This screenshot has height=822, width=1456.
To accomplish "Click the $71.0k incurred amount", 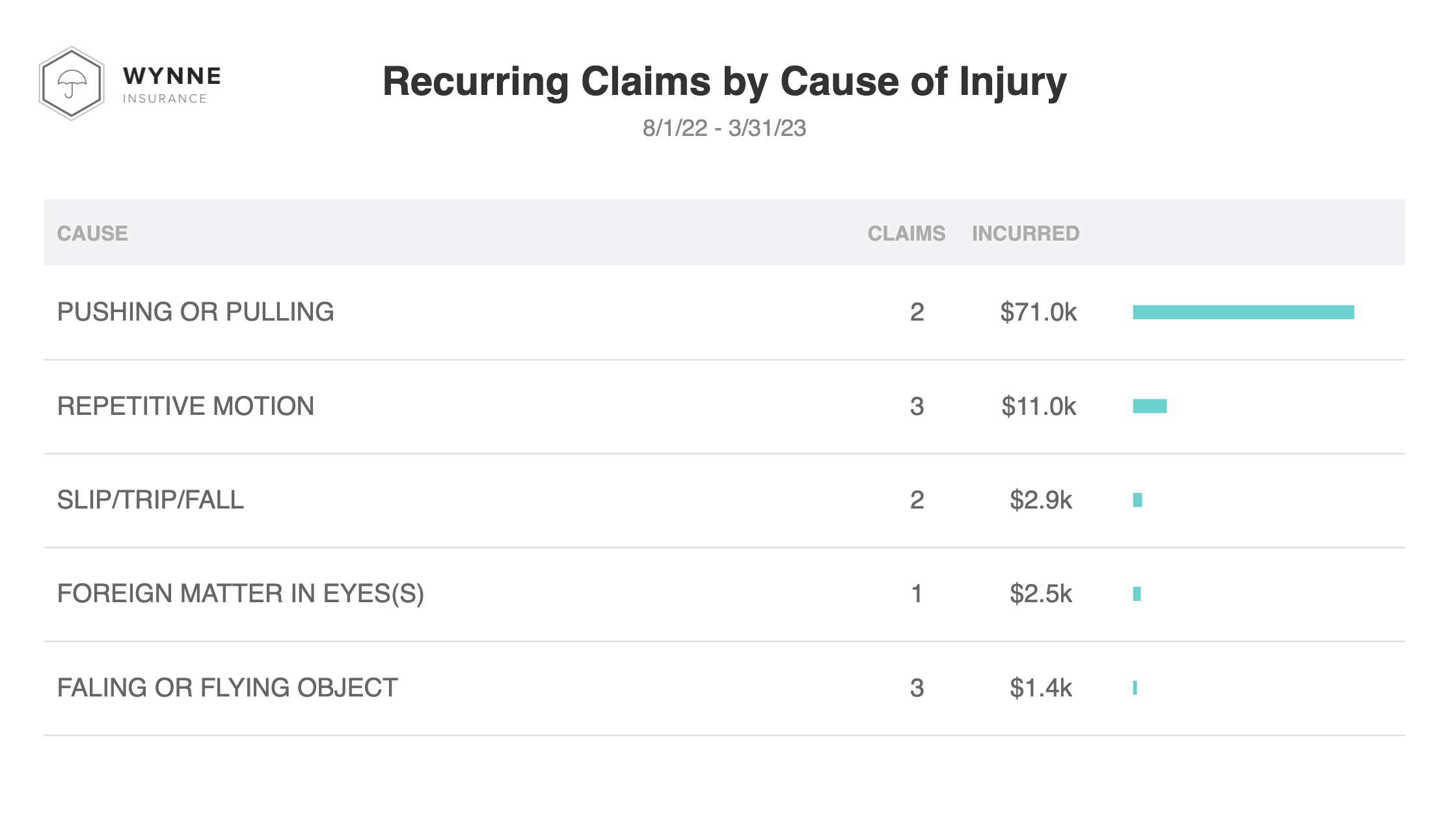I will [1038, 312].
